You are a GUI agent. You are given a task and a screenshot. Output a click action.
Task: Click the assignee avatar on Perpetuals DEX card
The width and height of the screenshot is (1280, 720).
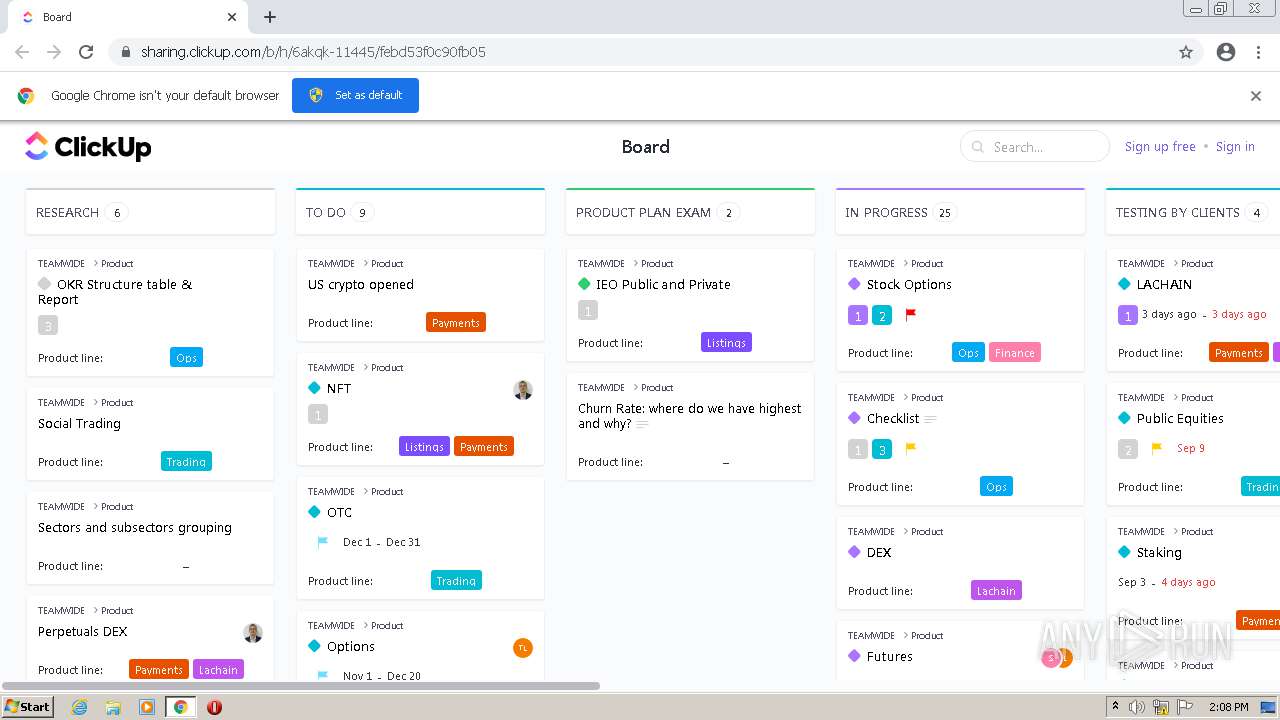(253, 633)
